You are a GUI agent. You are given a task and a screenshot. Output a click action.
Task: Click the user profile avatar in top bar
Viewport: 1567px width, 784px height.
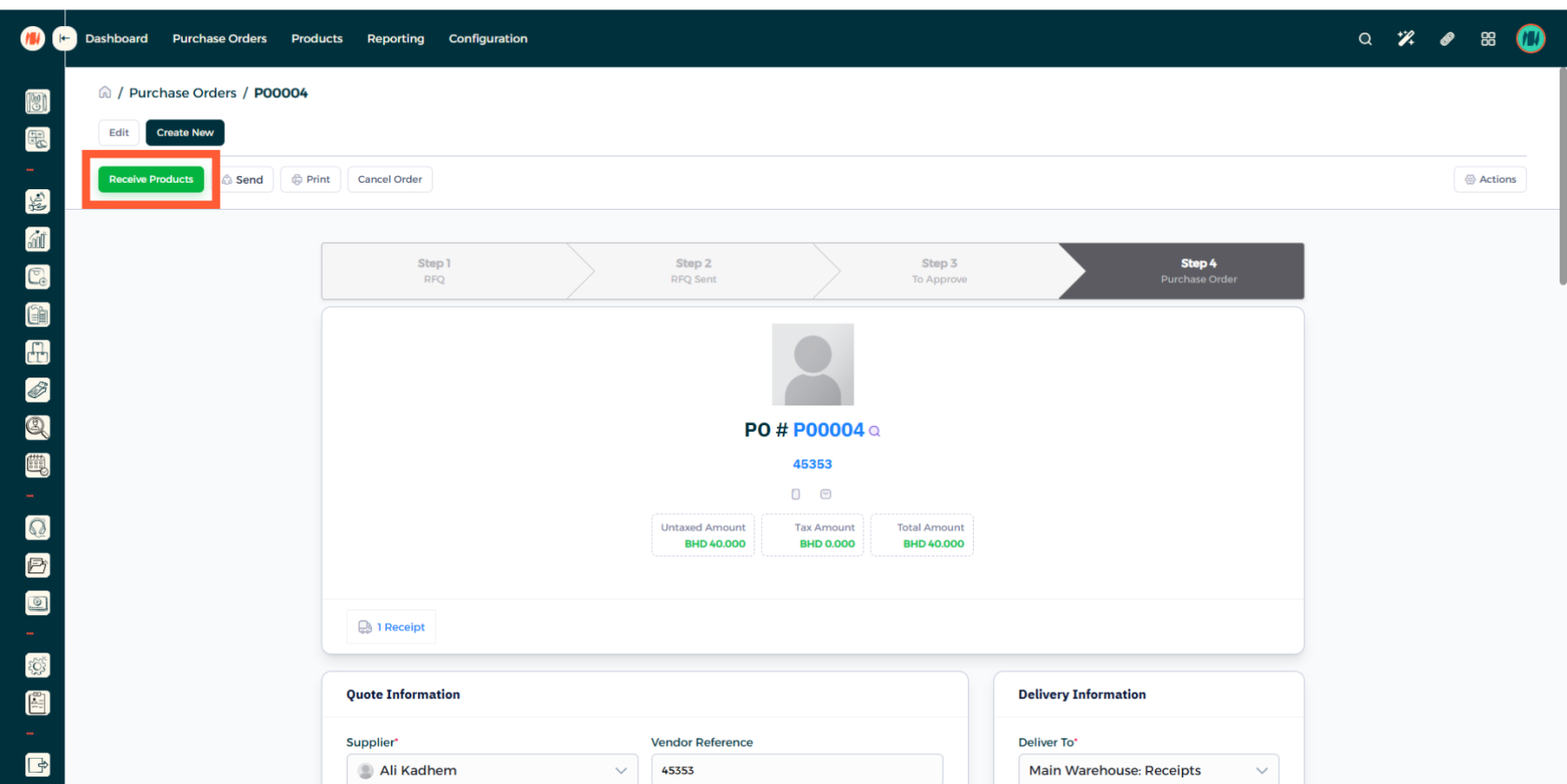(x=1530, y=39)
